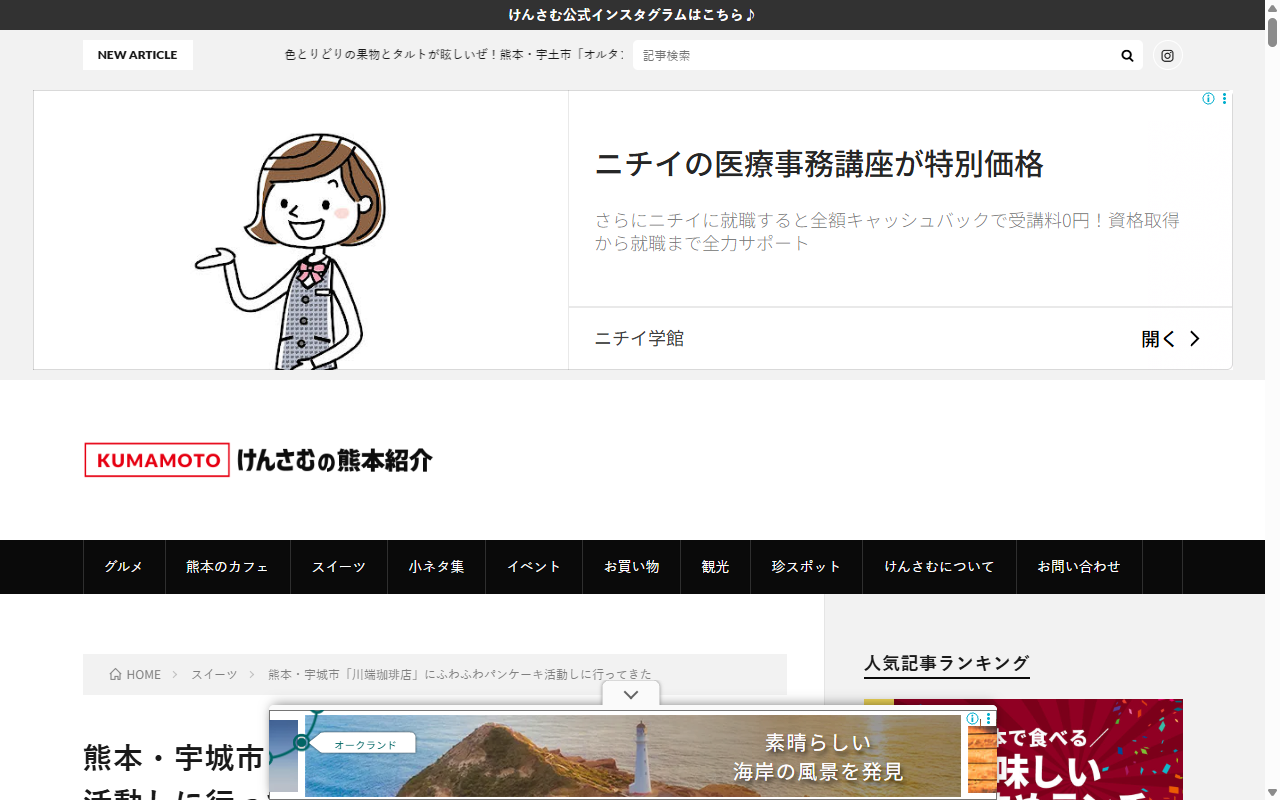
Task: Click the bottom ad options dots icon
Action: [988, 718]
